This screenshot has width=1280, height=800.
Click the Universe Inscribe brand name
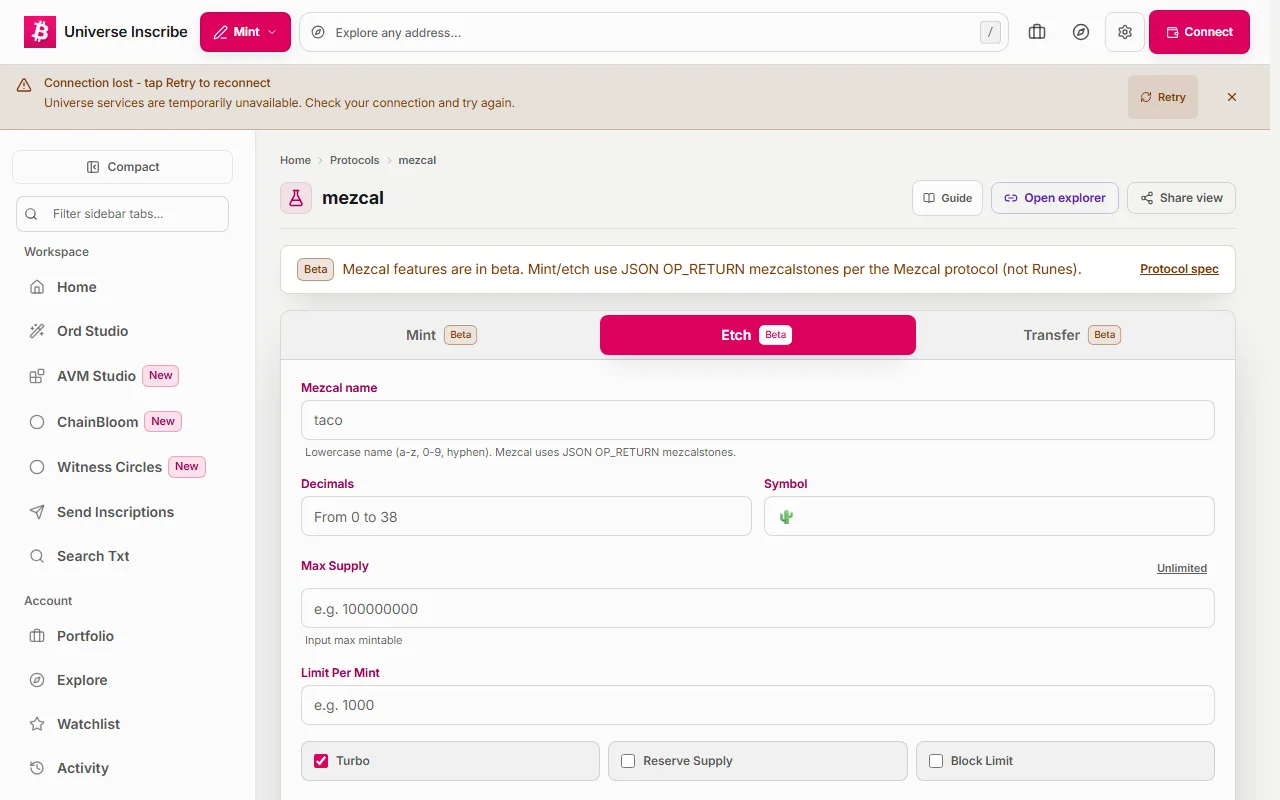click(x=126, y=32)
